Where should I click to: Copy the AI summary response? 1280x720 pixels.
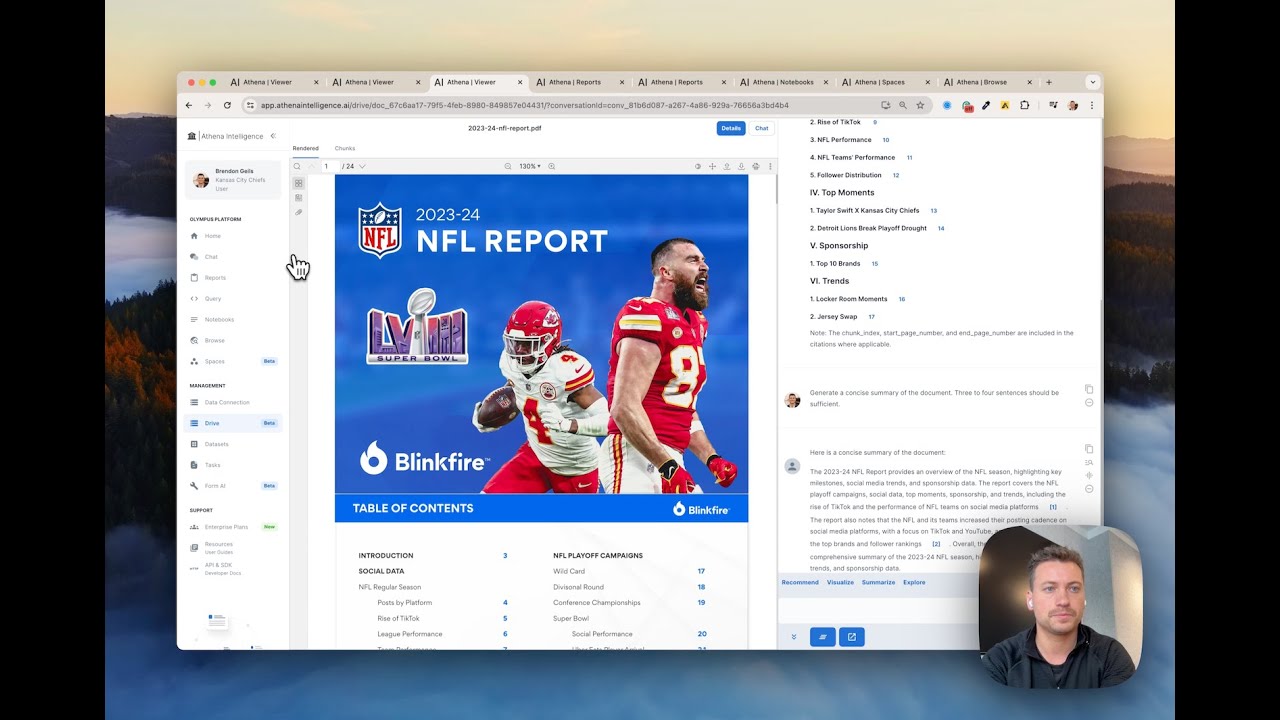[x=1089, y=449]
